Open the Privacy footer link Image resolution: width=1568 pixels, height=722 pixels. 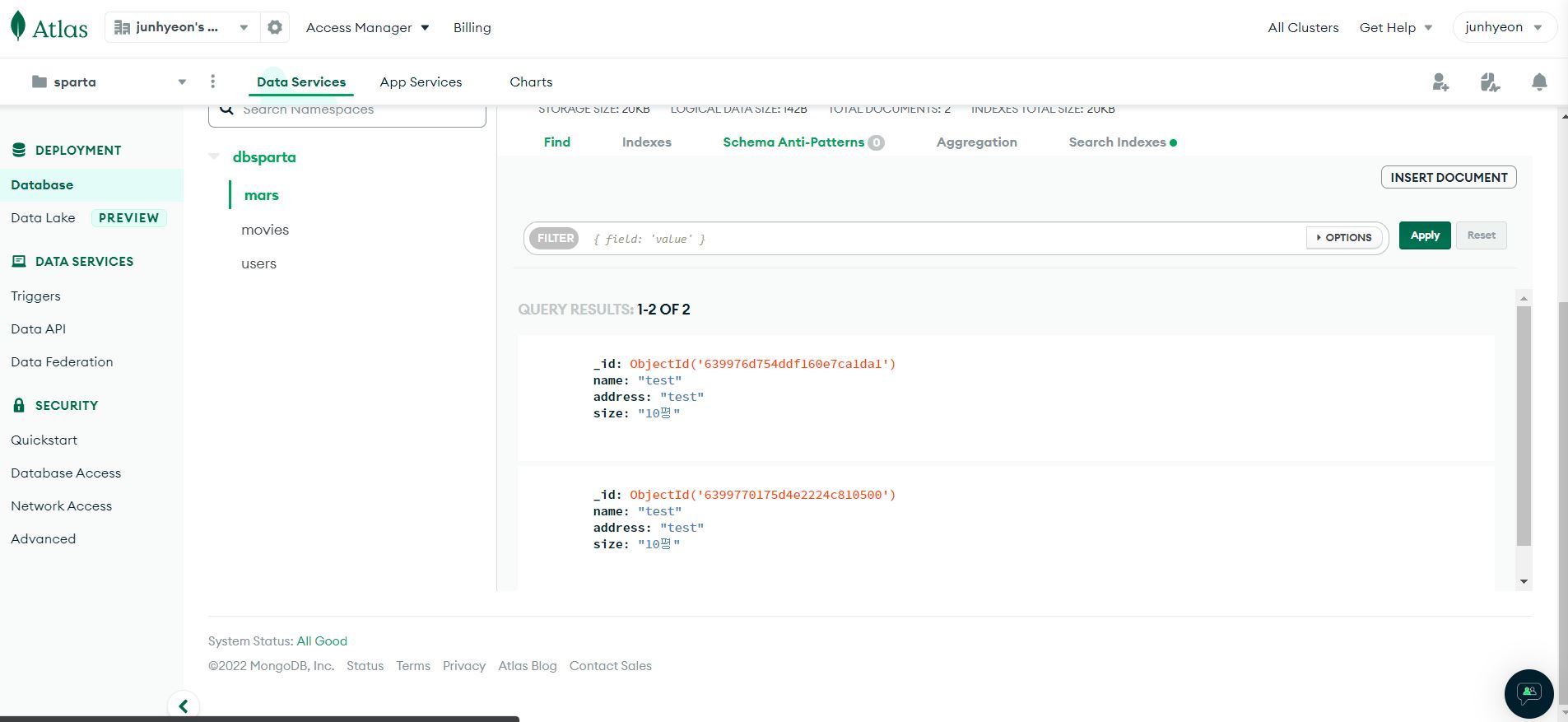pos(464,665)
